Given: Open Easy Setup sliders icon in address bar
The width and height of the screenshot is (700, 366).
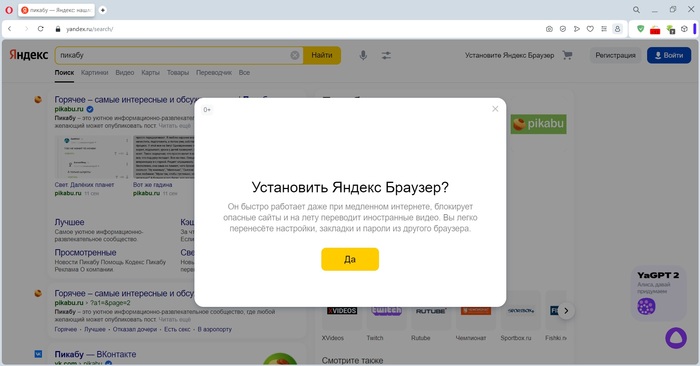Looking at the screenshot, I should click(x=604, y=29).
